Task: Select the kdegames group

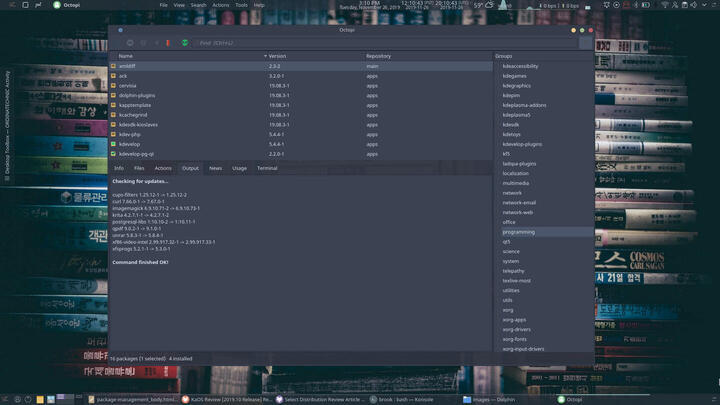Action: pos(514,76)
